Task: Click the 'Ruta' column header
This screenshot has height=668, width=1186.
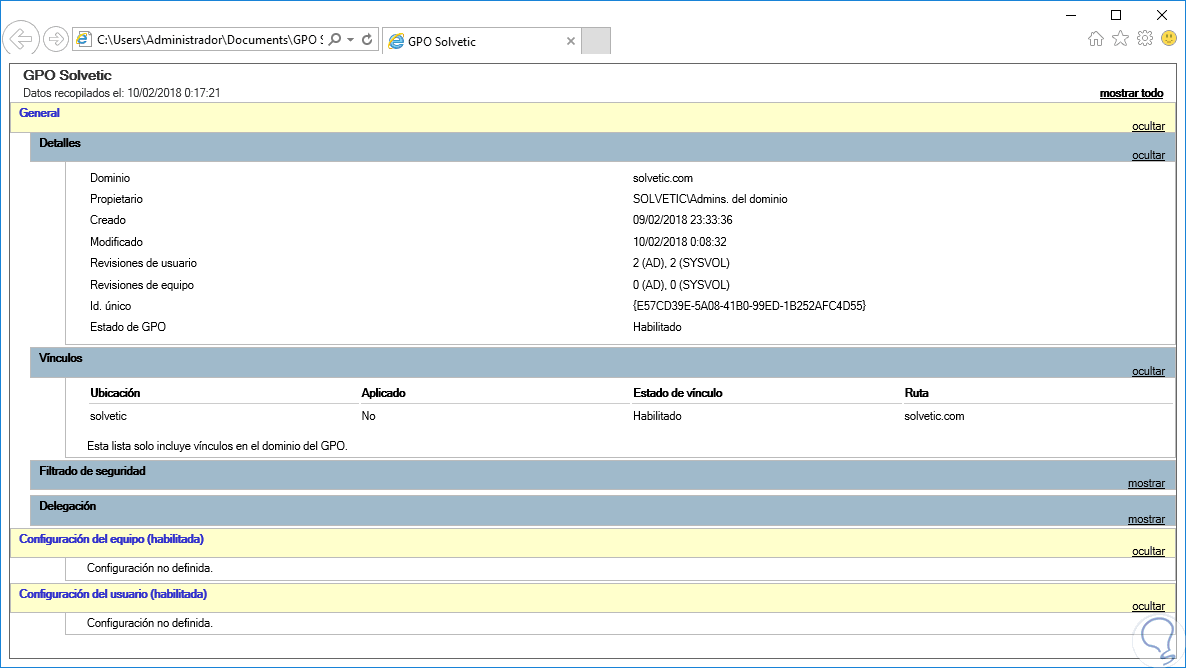Action: pos(916,393)
